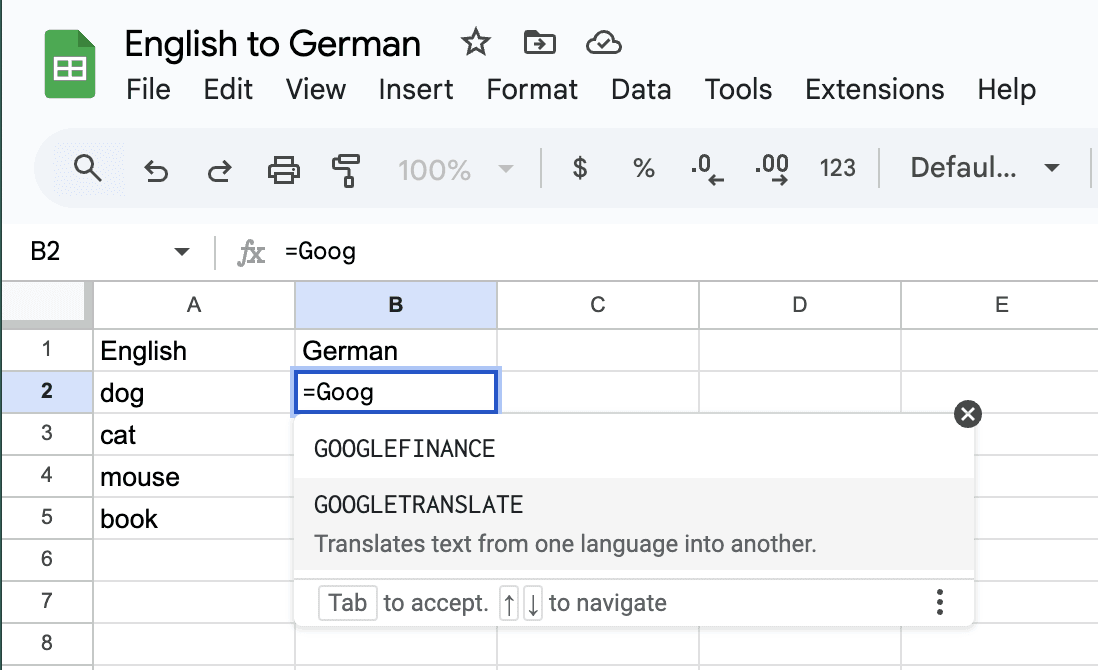1098x670 pixels.
Task: Click the undo arrow
Action: [156, 170]
